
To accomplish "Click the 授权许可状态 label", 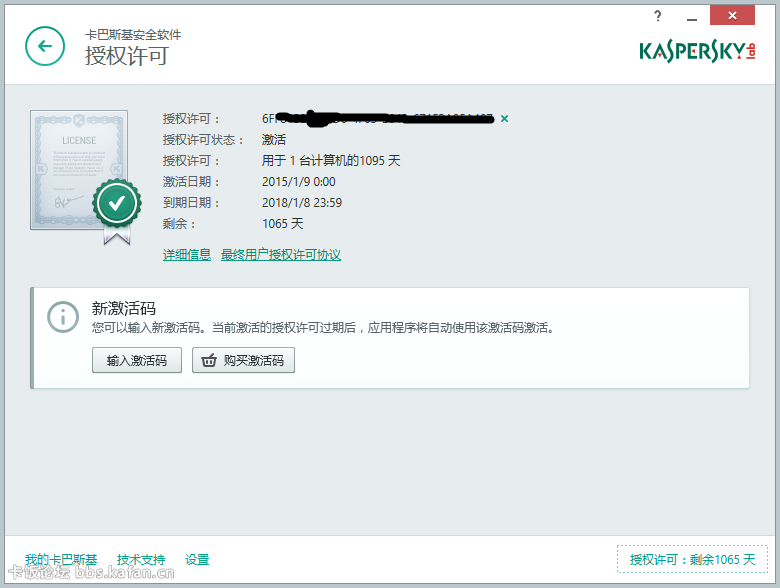I will click(203, 139).
